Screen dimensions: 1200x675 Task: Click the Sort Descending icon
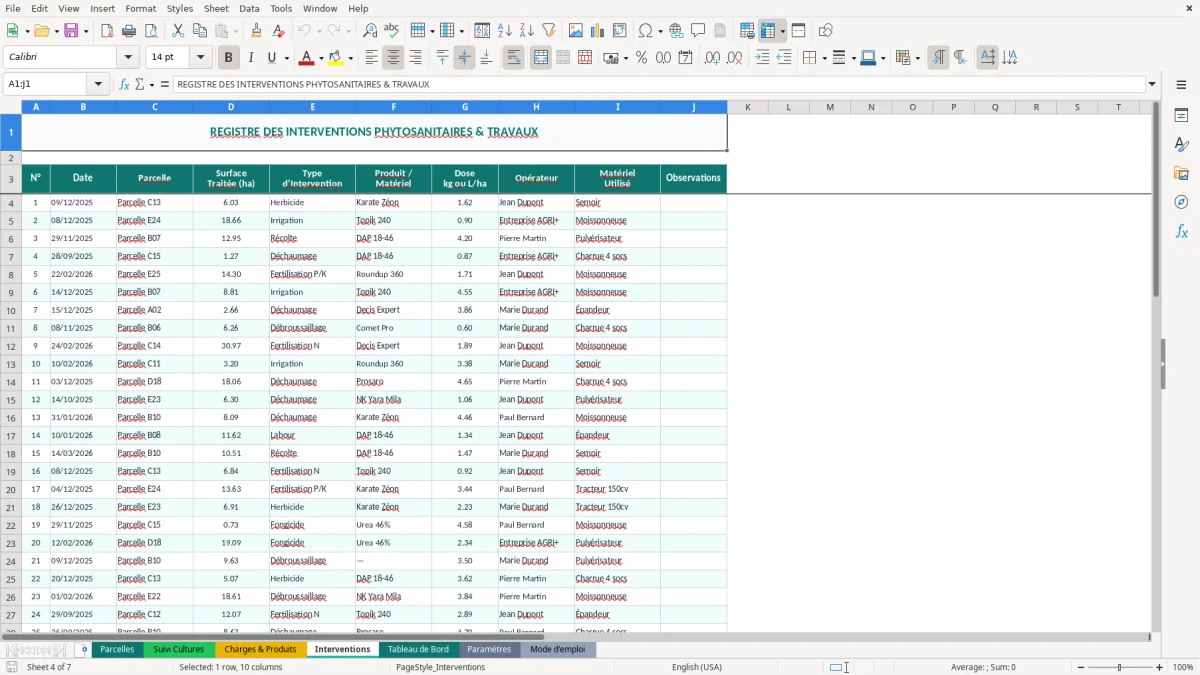(527, 31)
